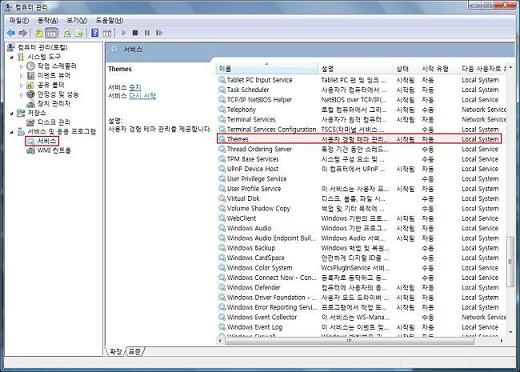The image size is (520, 372).
Task: Select the Volume Shadow Copy row
Action: 362,208
